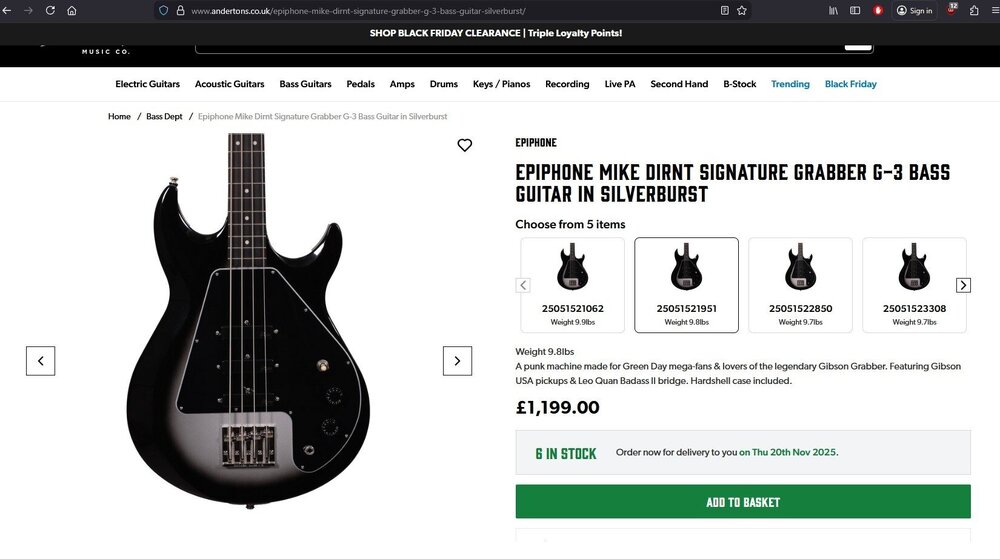Image resolution: width=1000 pixels, height=559 pixels.
Task: Reload the page with the refresh icon
Action: (x=50, y=10)
